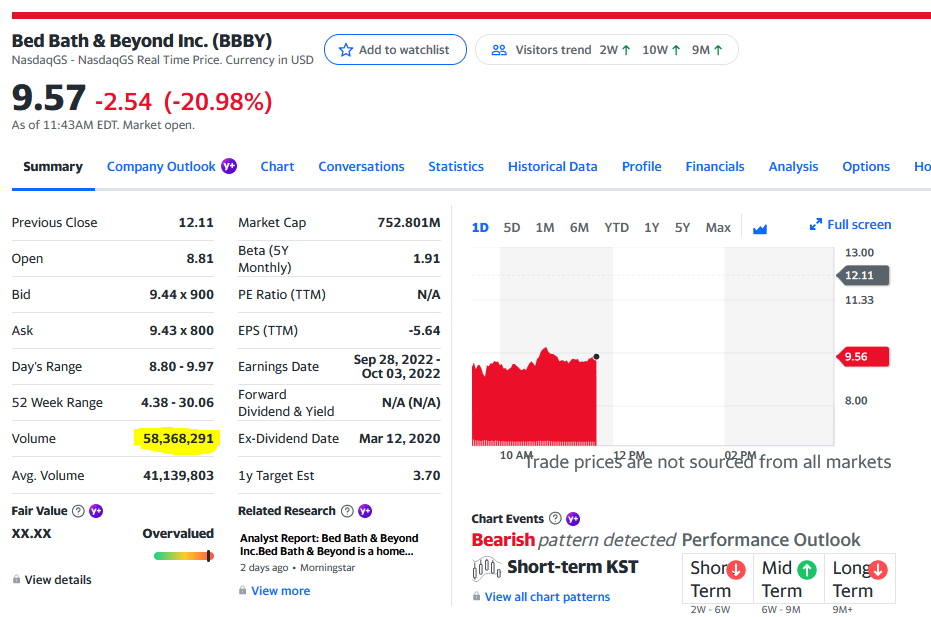Click View more under Related Research
The width and height of the screenshot is (931, 617).
(280, 591)
